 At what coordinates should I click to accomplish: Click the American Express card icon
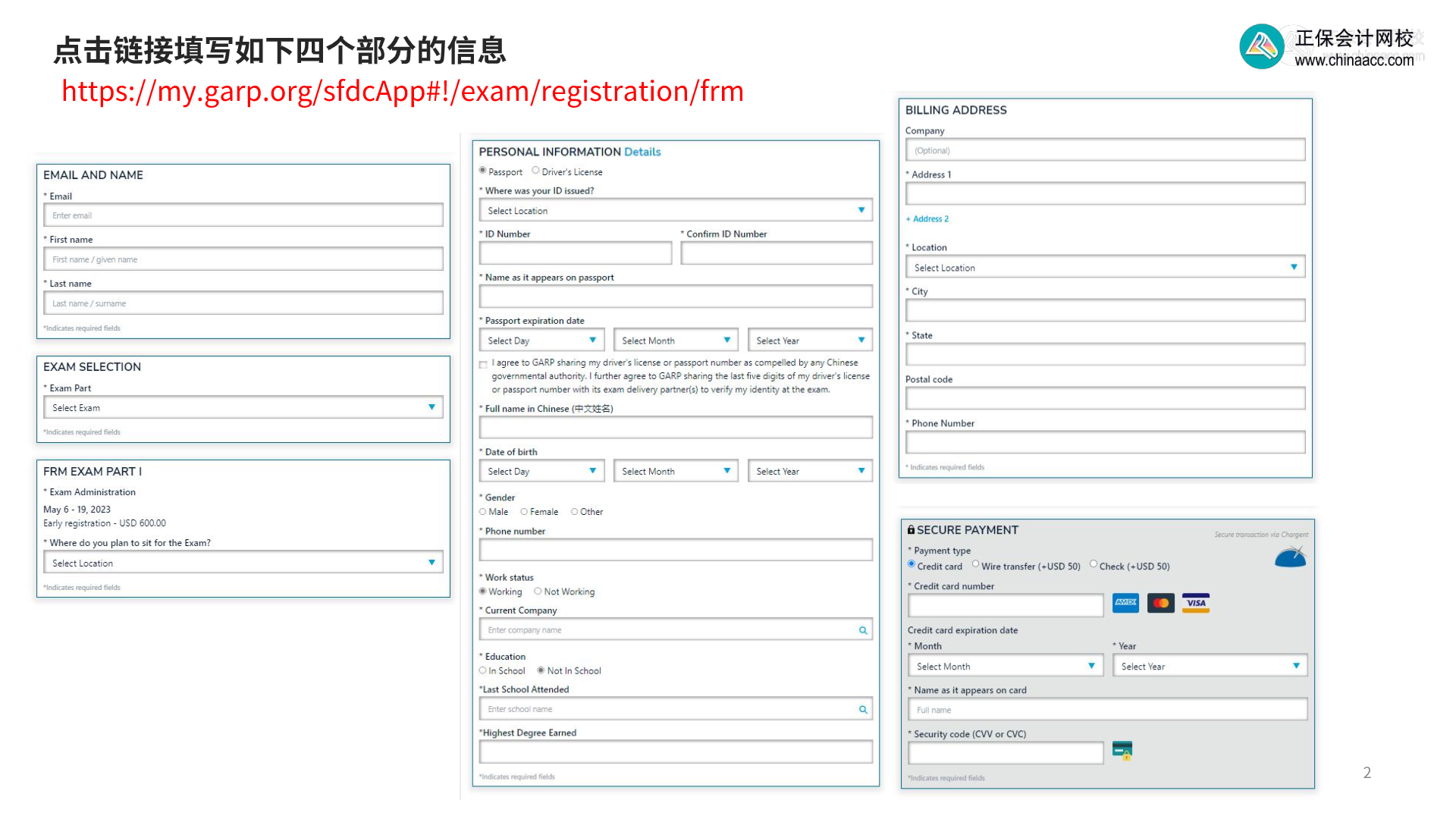coord(1125,603)
